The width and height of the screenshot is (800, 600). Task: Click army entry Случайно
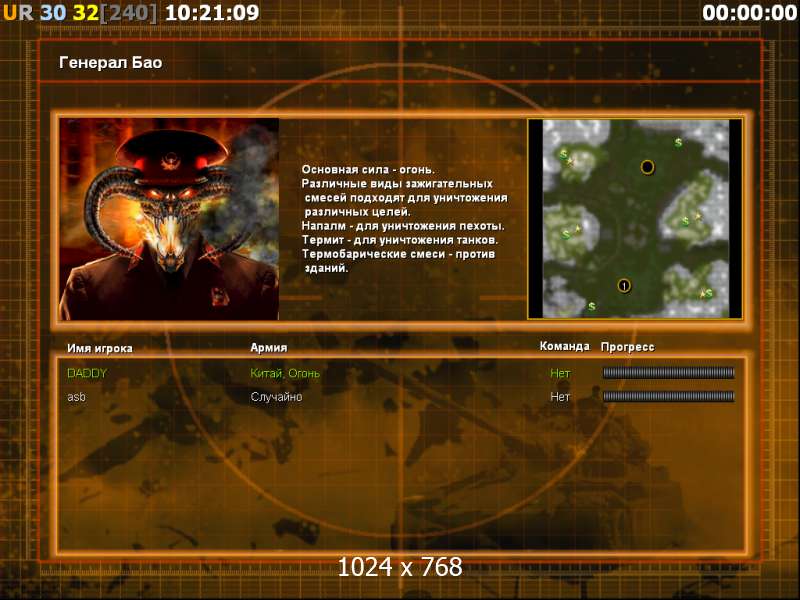tap(276, 396)
